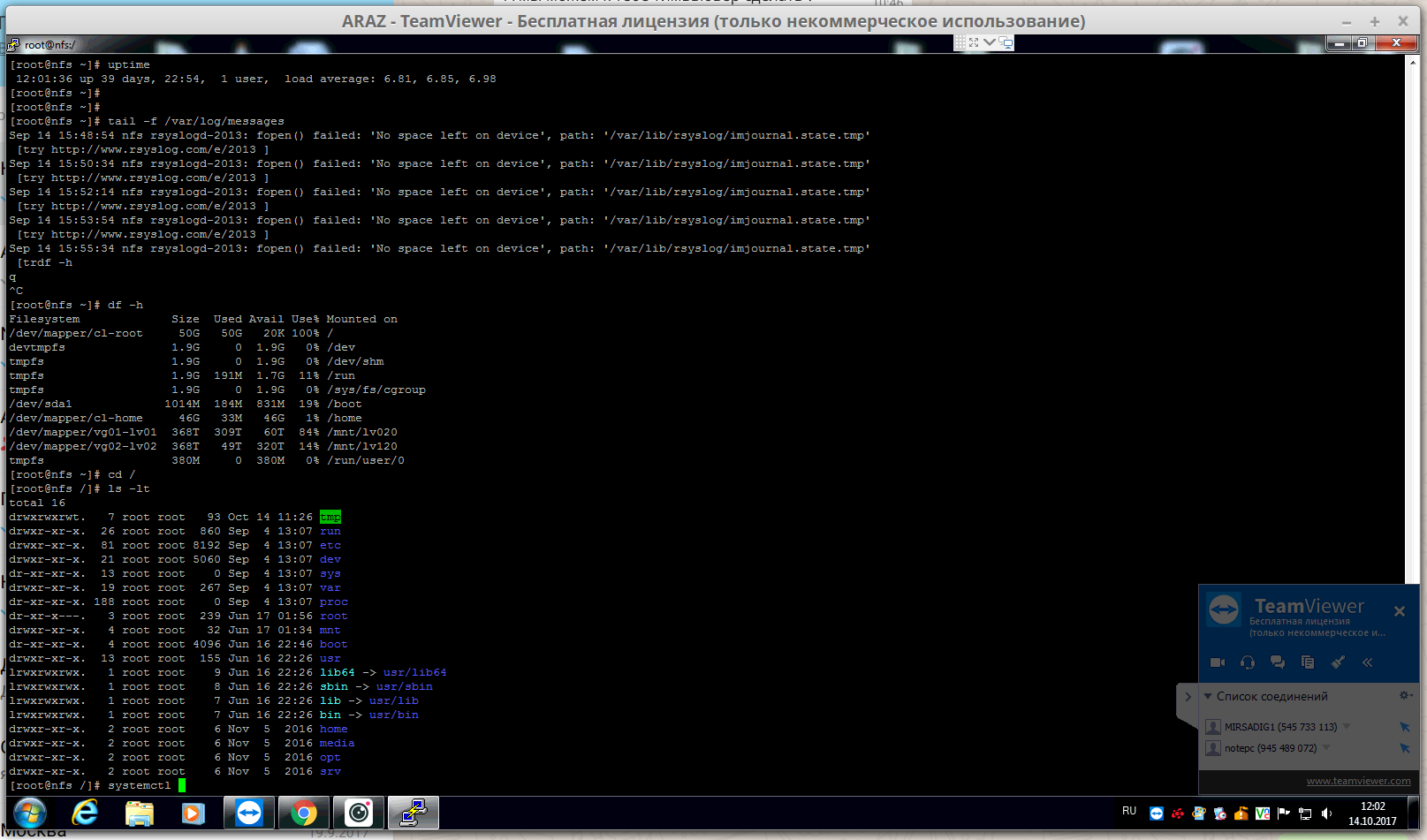Click the volume speaker tray icon
Screen dimensions: 1427x840
coord(1326,814)
